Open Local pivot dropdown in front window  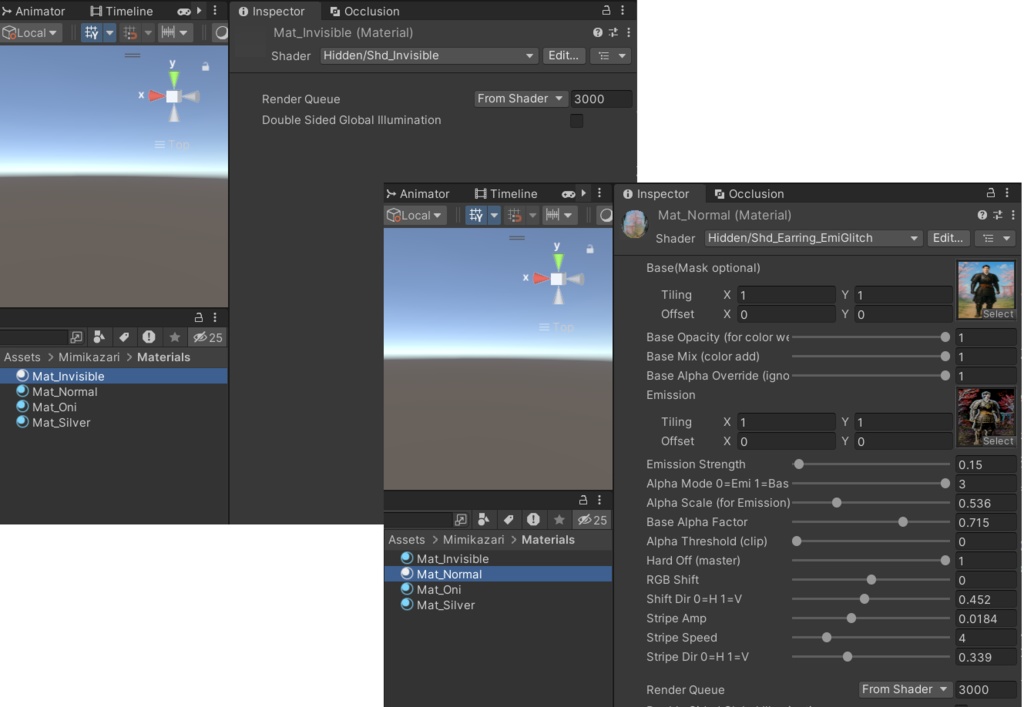[415, 215]
